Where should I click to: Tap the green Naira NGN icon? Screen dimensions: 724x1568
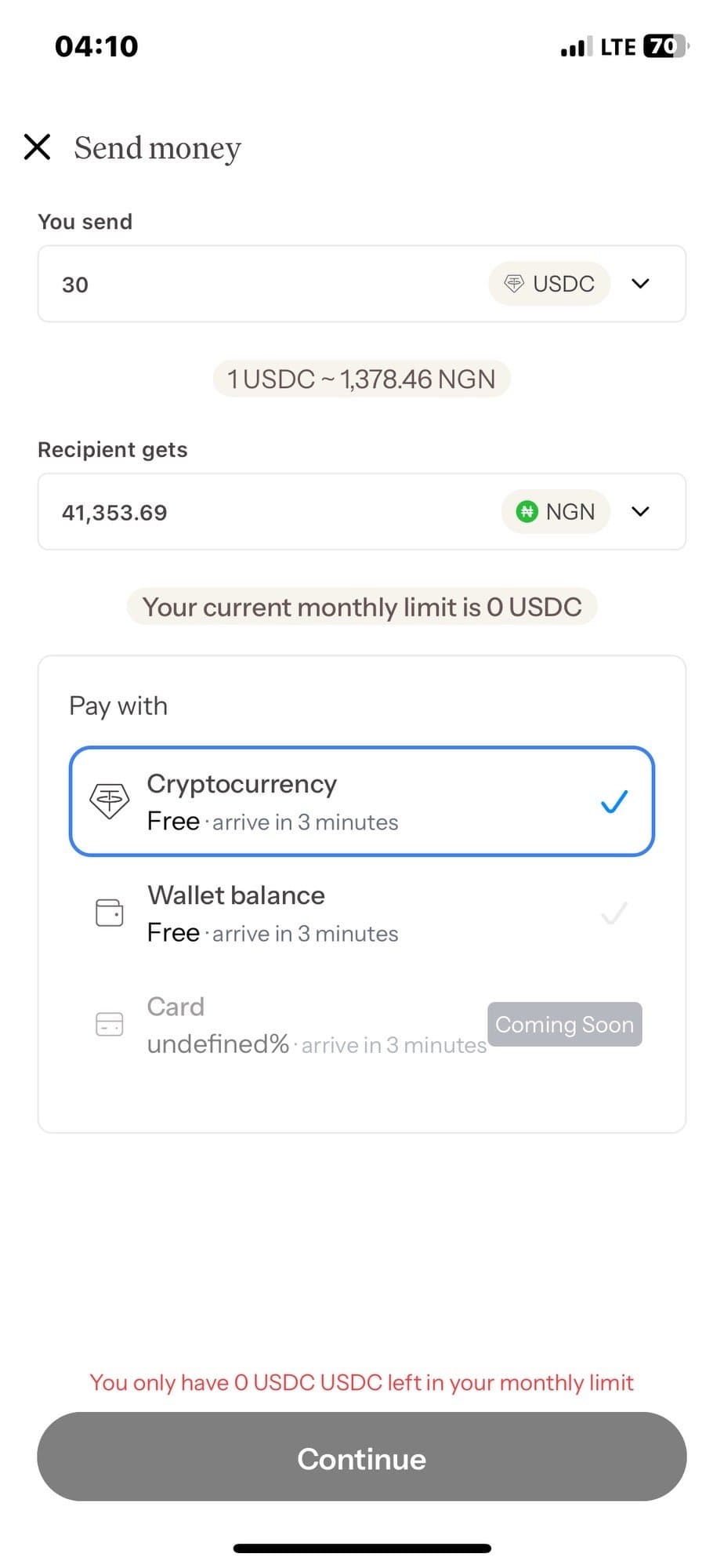point(527,512)
